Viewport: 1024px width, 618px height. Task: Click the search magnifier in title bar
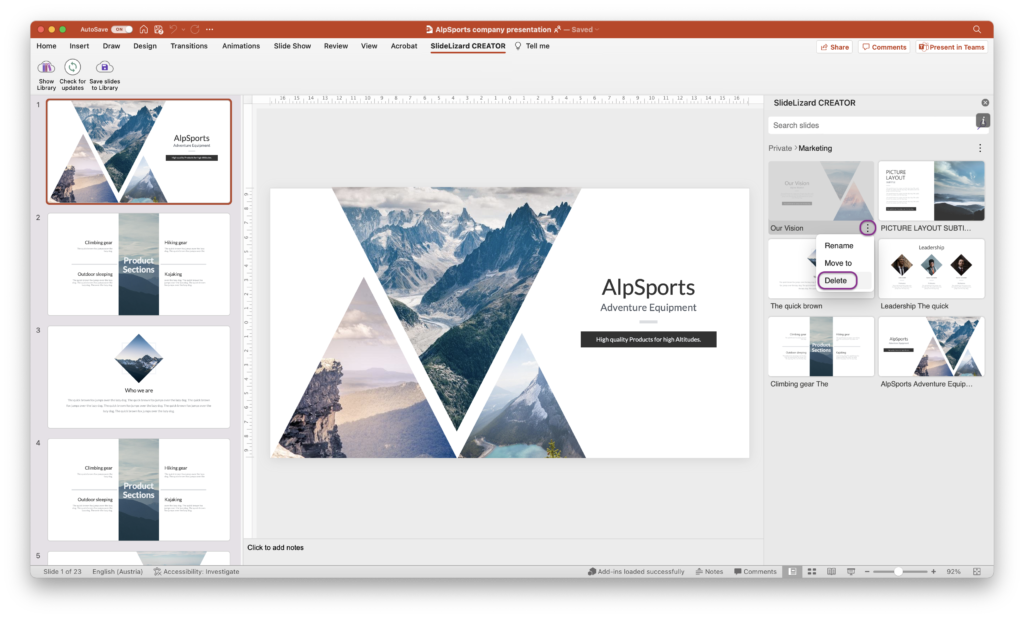tap(977, 29)
